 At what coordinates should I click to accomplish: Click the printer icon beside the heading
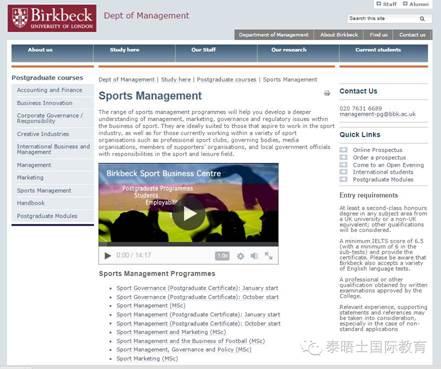click(327, 93)
